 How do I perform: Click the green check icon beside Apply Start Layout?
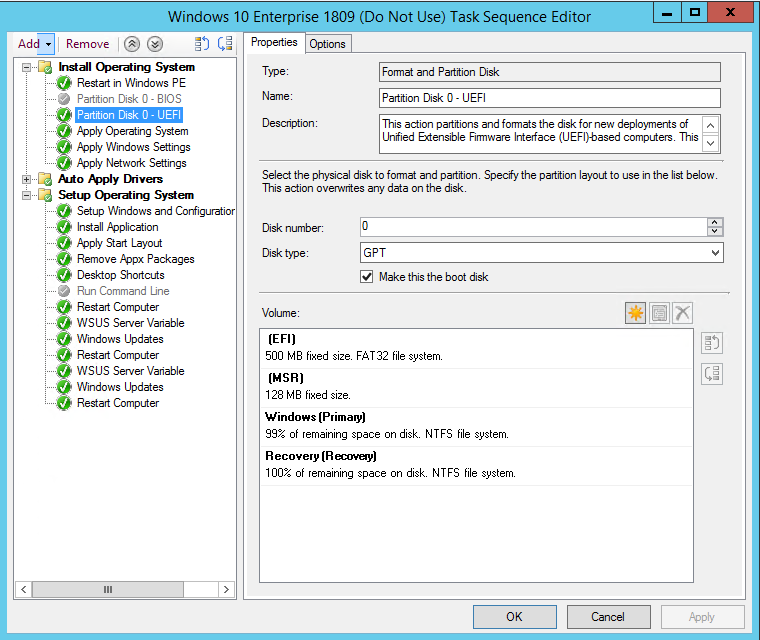point(64,243)
